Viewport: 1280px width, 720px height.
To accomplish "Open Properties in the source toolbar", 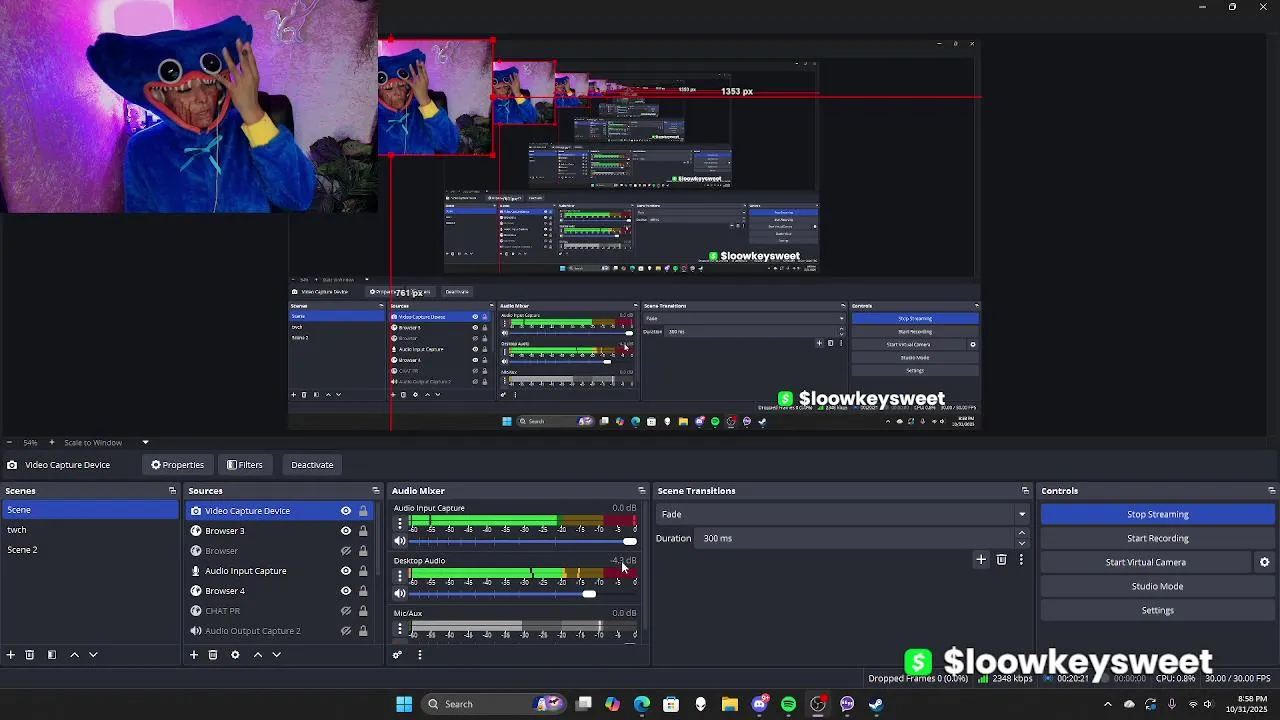I will [x=177, y=465].
